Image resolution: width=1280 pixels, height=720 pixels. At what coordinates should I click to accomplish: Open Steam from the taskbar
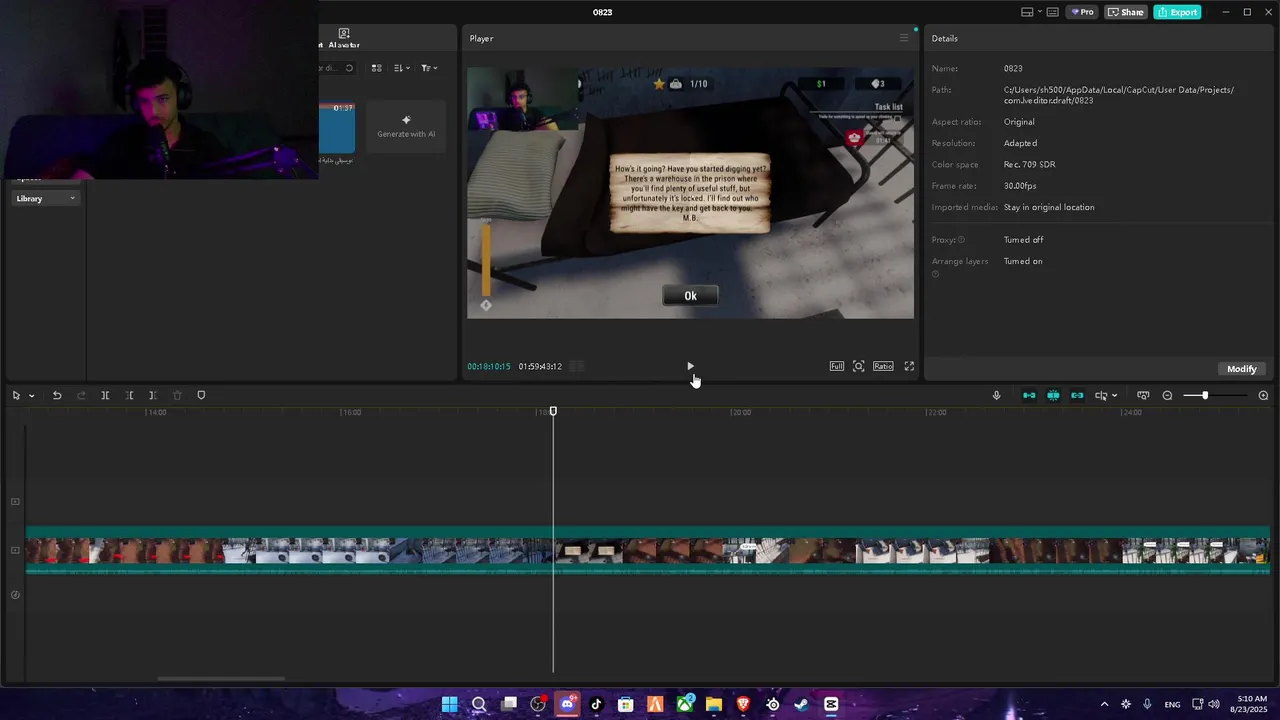(801, 704)
